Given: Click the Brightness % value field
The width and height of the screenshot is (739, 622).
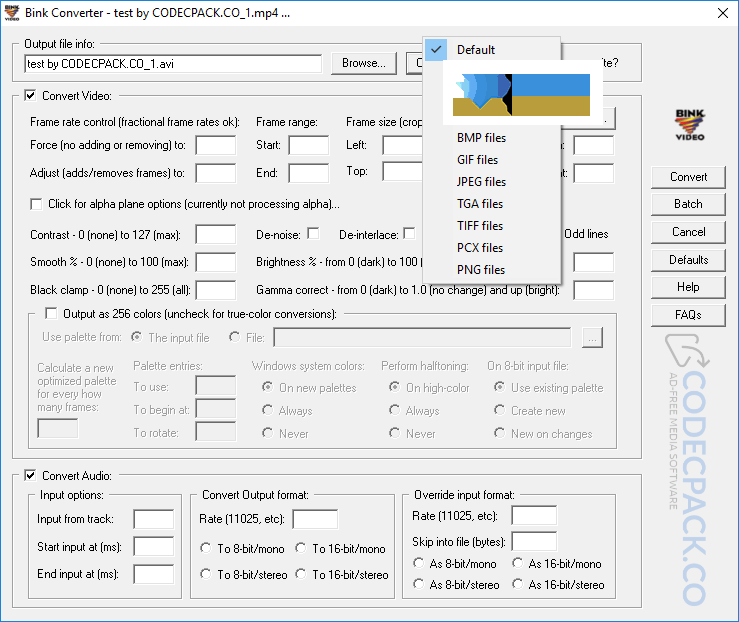Looking at the screenshot, I should point(594,262).
